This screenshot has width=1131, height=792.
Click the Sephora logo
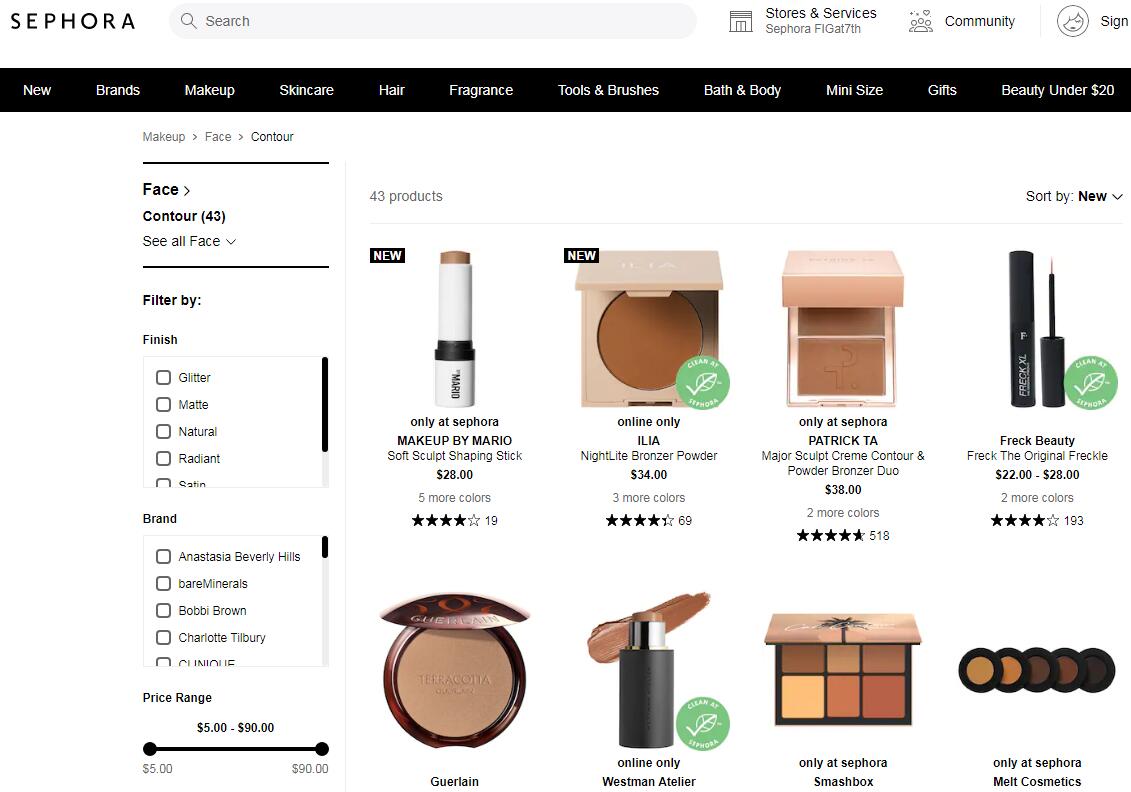pos(73,21)
